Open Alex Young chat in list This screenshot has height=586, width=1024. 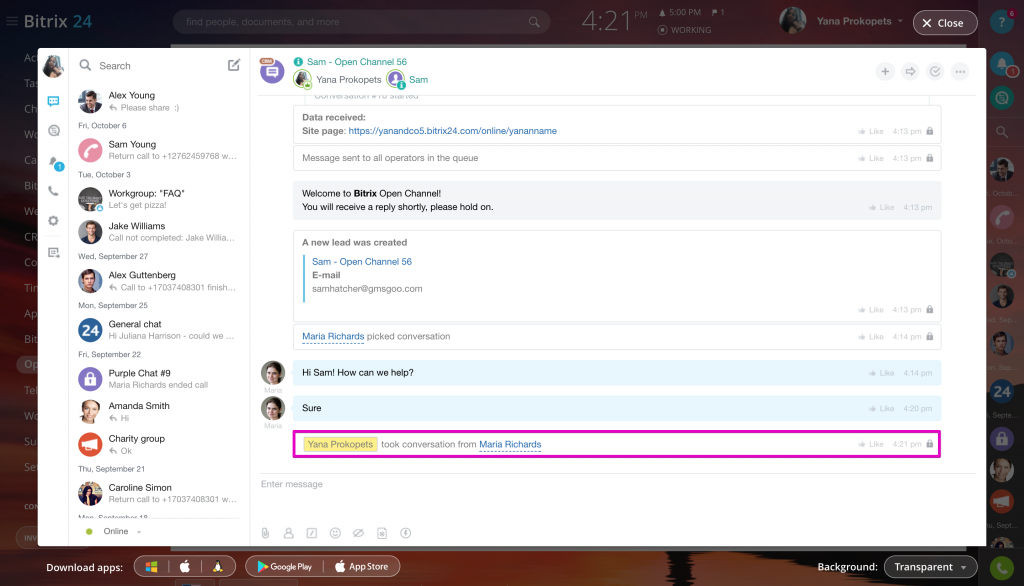[x=157, y=101]
